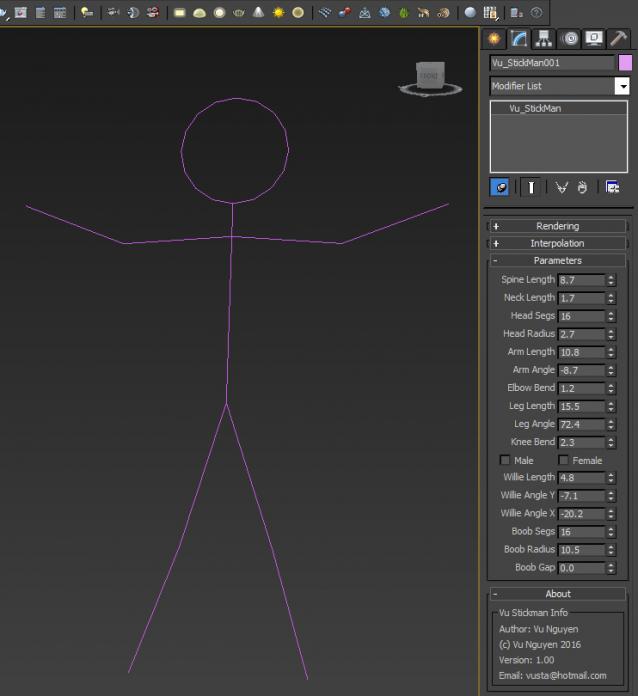The height and width of the screenshot is (696, 638).
Task: Click the Vu_StickMan001 object name field
Action: [x=553, y=63]
